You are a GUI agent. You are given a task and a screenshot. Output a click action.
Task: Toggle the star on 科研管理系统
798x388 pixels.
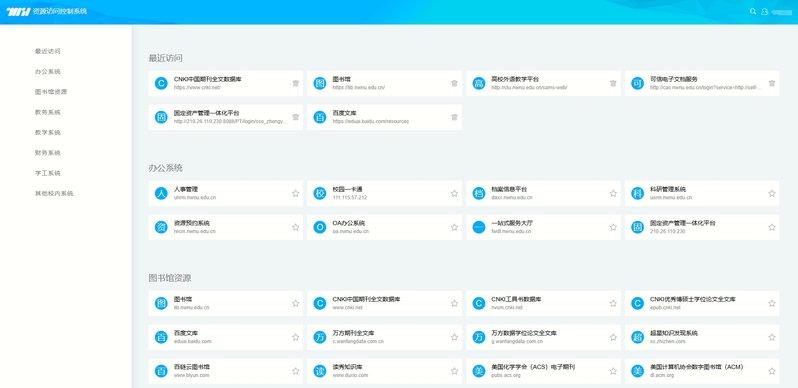(x=772, y=193)
